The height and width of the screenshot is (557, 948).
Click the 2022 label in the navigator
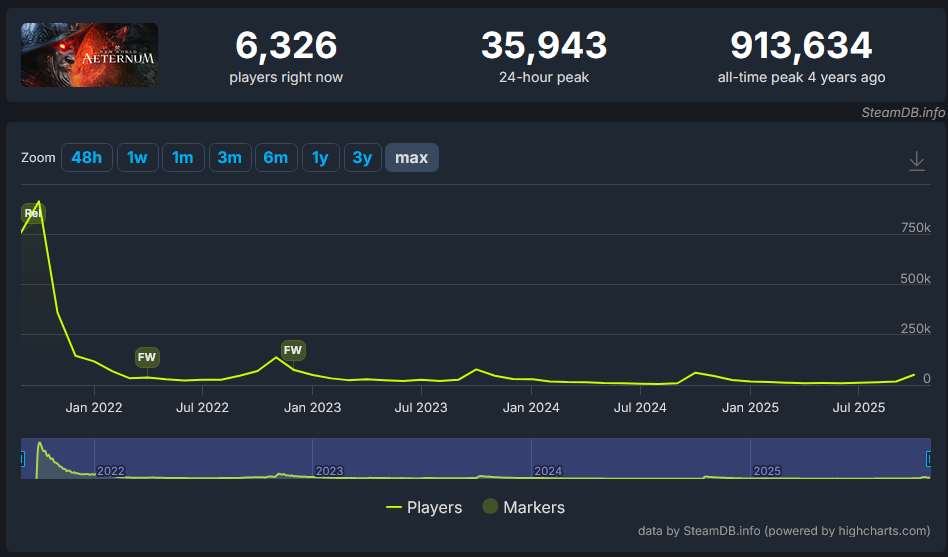[111, 471]
